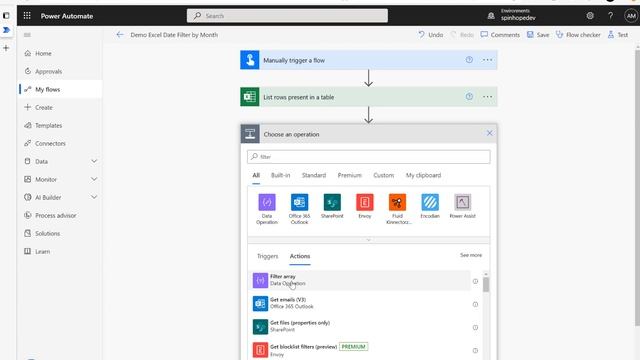
Task: Switch to the My clipboard tab
Action: point(423,176)
